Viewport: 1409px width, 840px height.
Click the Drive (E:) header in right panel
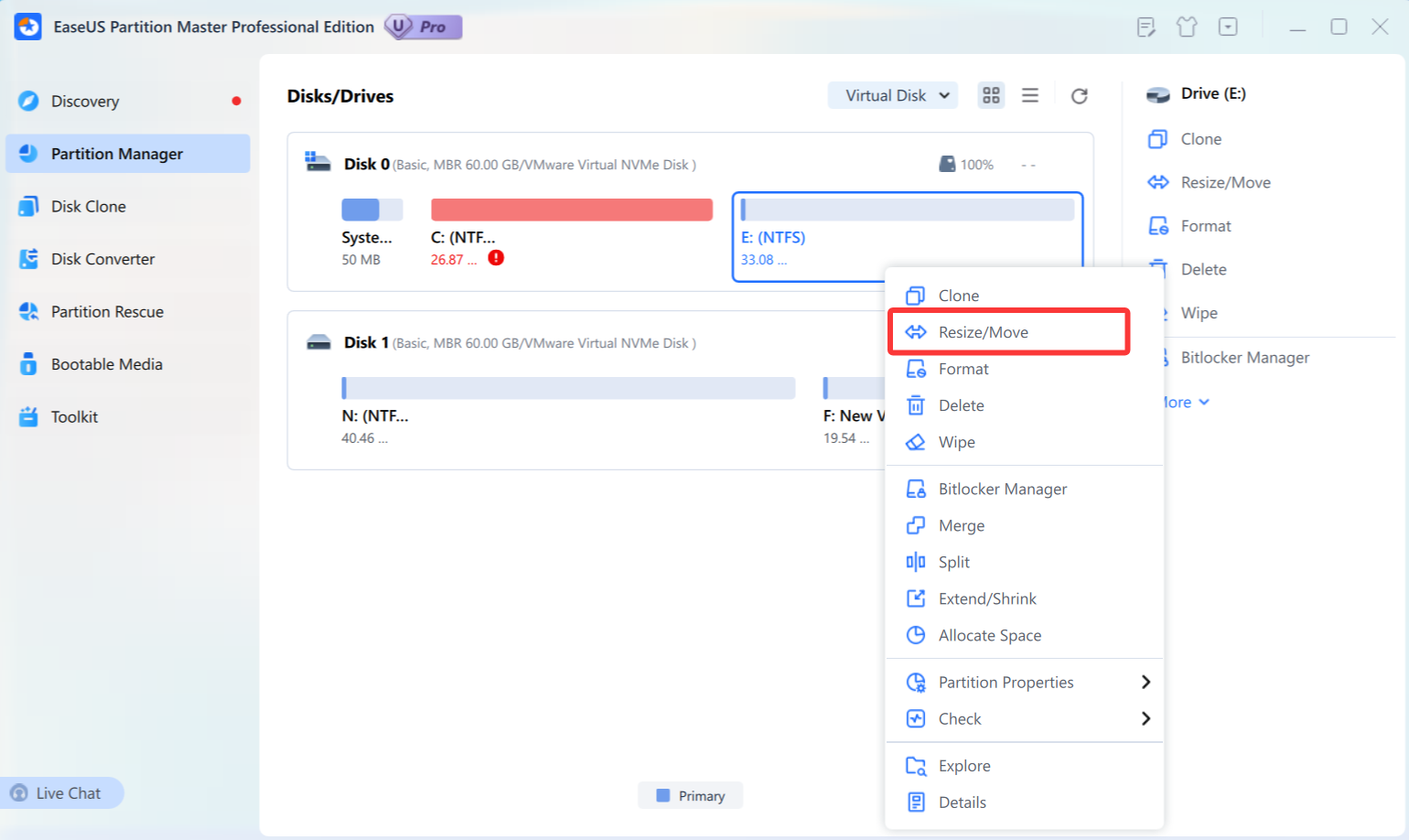(1196, 93)
